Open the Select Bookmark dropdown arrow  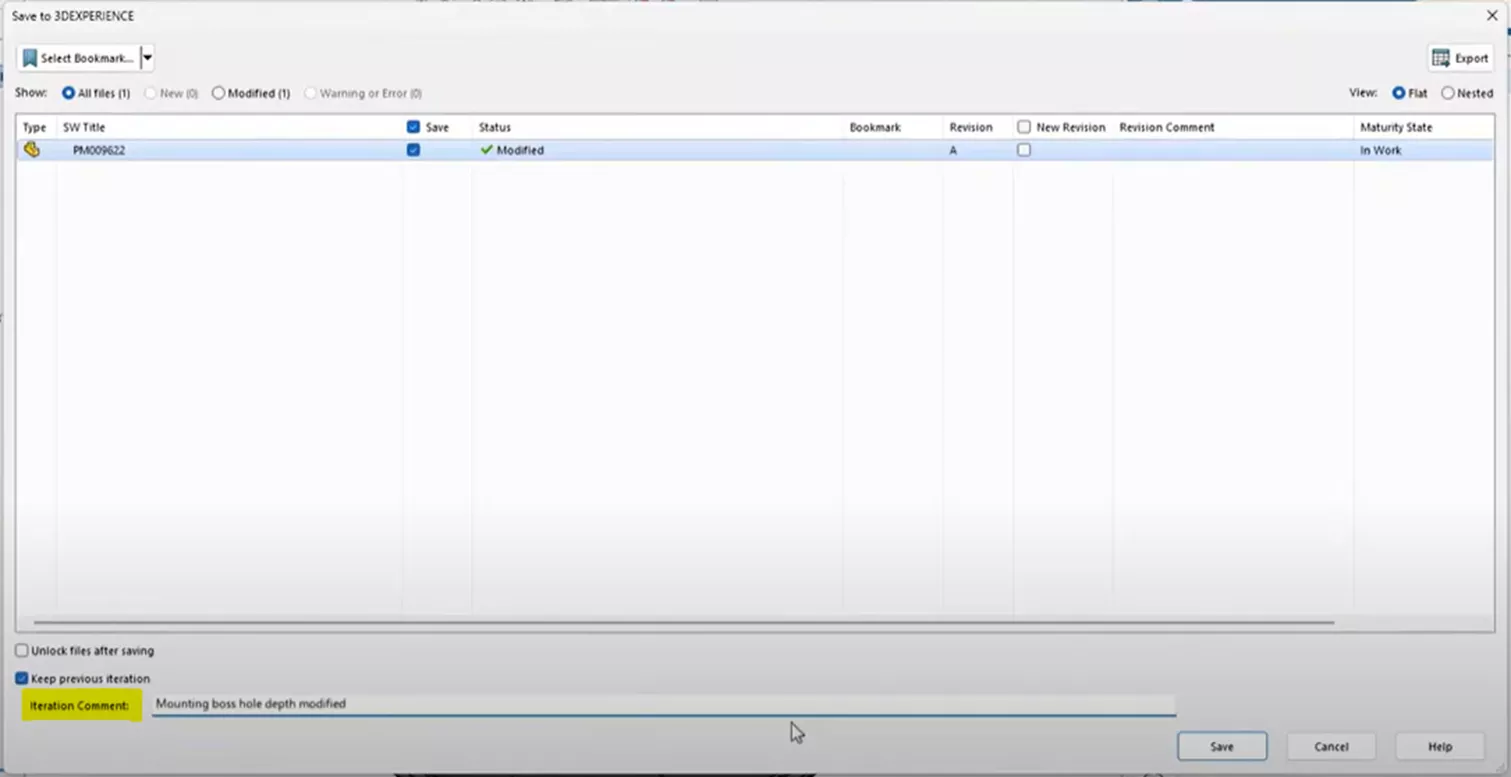click(x=147, y=58)
